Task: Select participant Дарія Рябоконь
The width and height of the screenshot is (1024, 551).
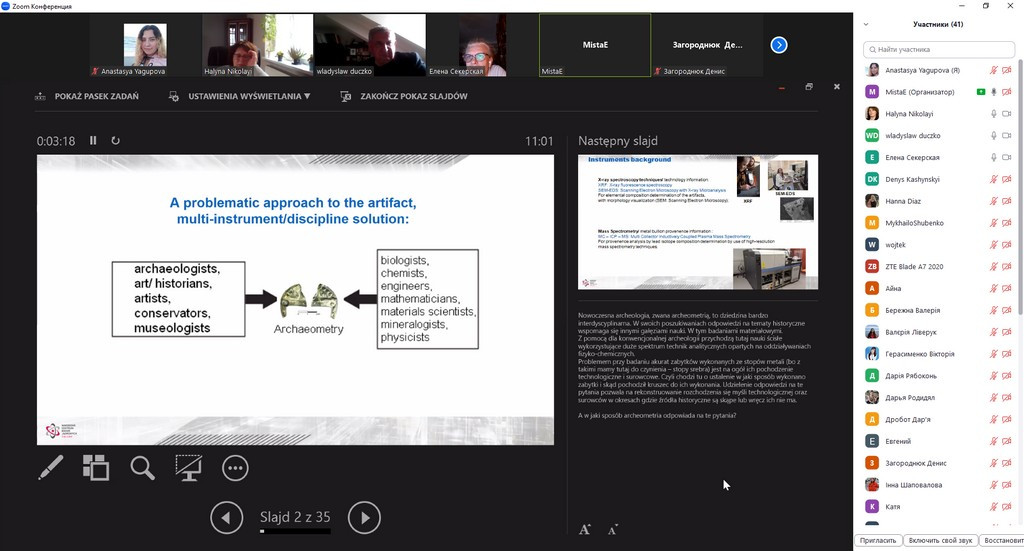Action: (938, 375)
